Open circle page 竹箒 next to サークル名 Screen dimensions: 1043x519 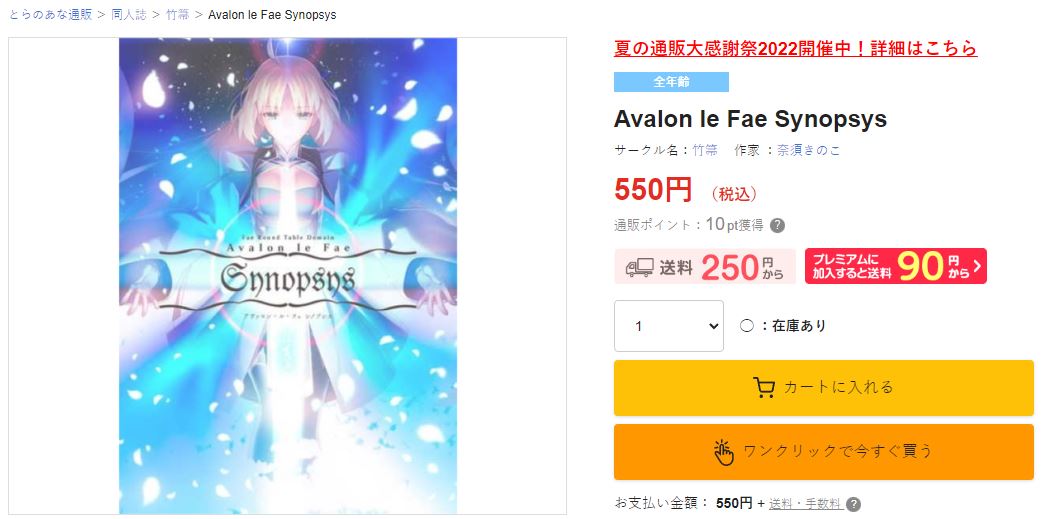point(705,150)
